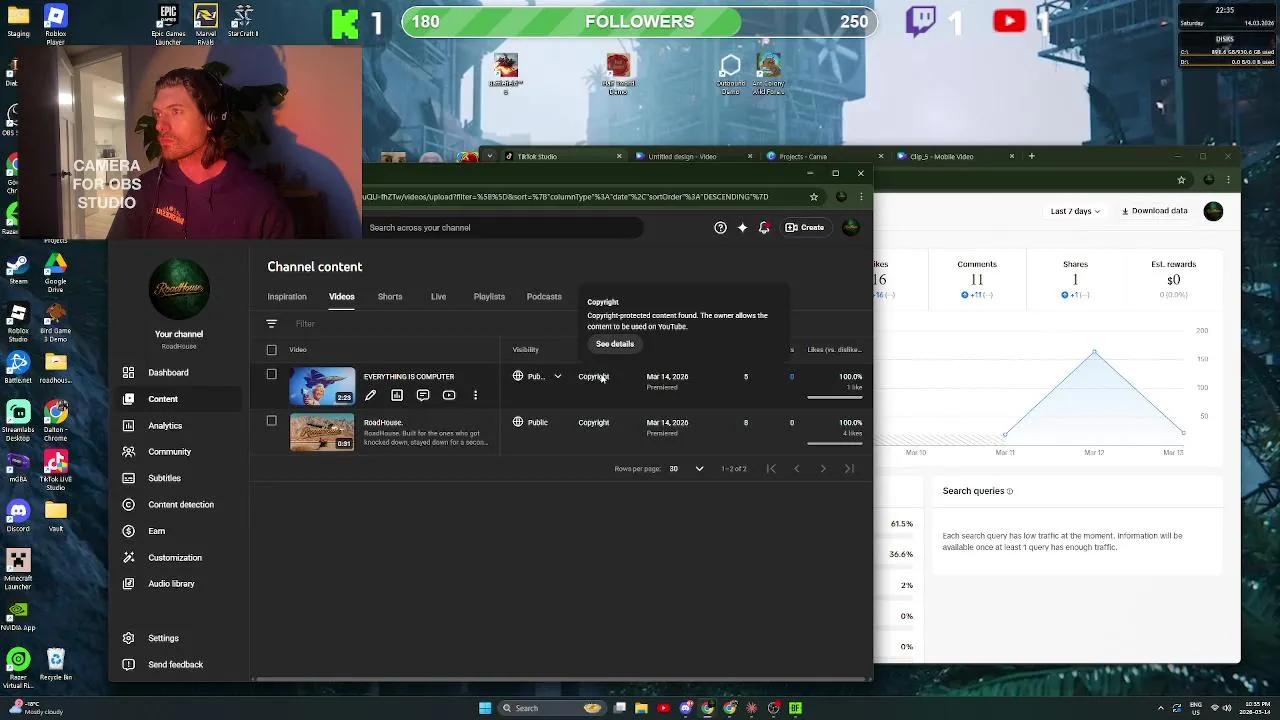Open Analytics in the Studio sidebar

(x=165, y=426)
